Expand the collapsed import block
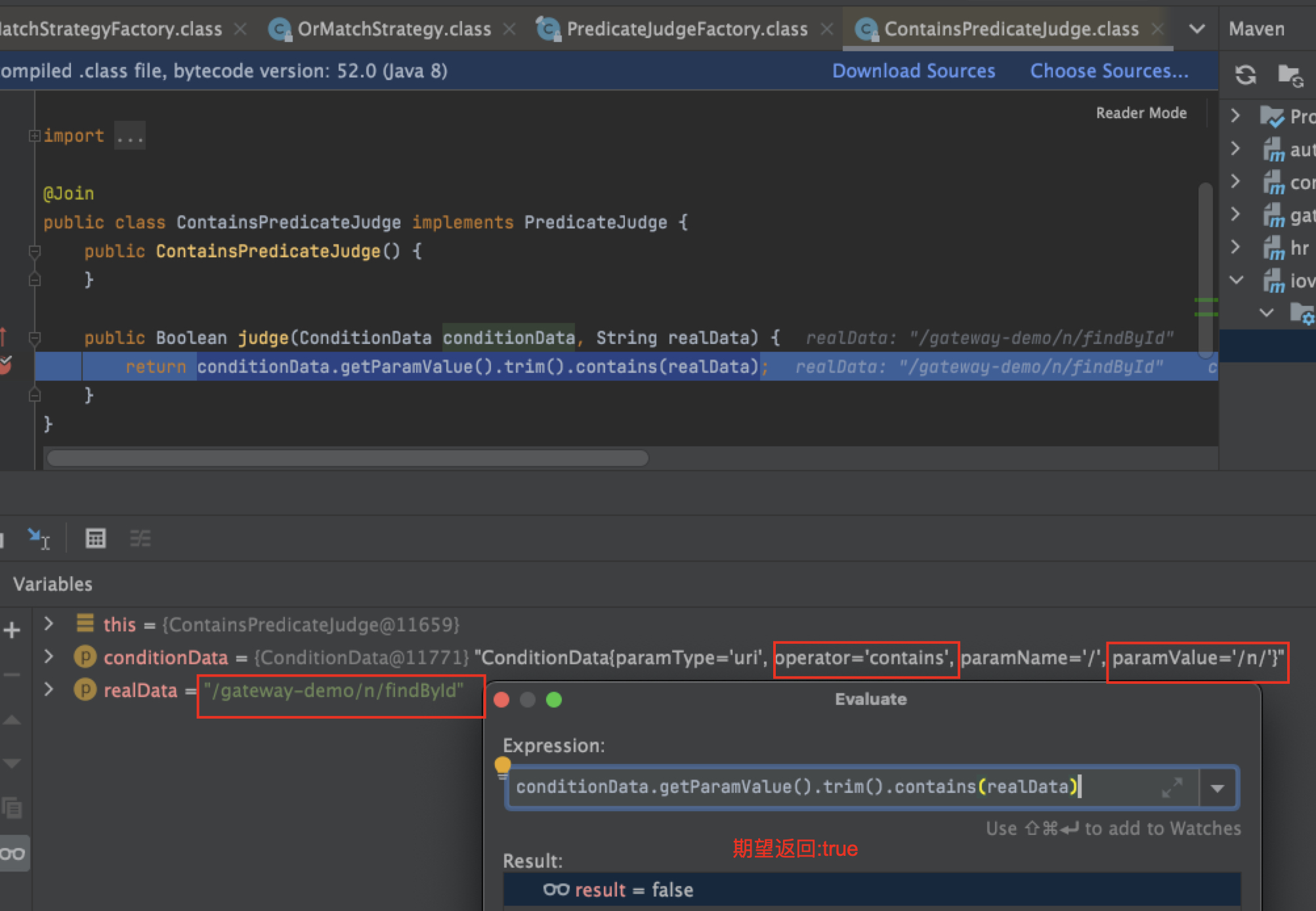 click(34, 136)
